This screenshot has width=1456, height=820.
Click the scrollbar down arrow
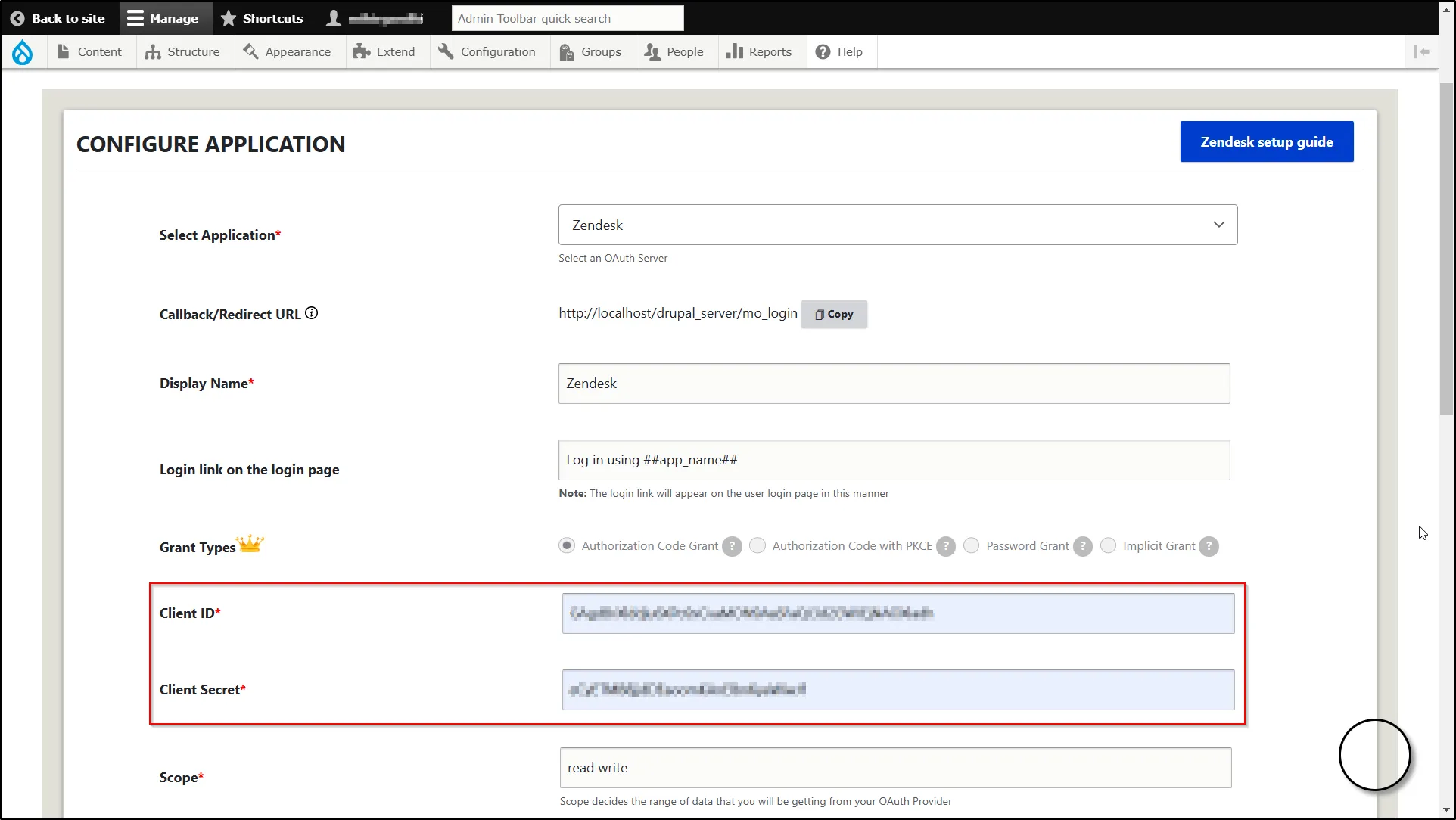point(1446,810)
